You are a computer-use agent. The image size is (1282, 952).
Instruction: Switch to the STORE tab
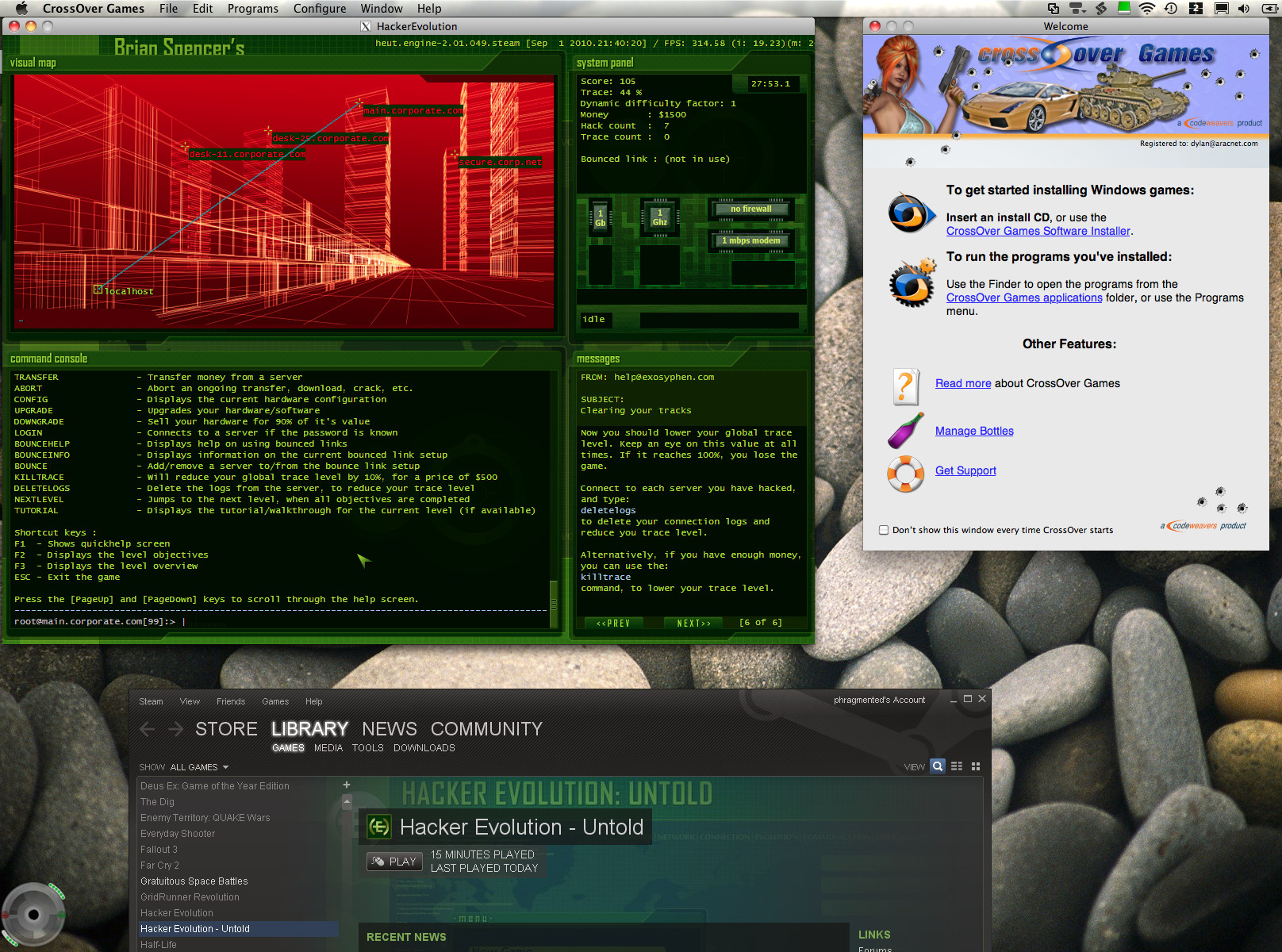(226, 728)
